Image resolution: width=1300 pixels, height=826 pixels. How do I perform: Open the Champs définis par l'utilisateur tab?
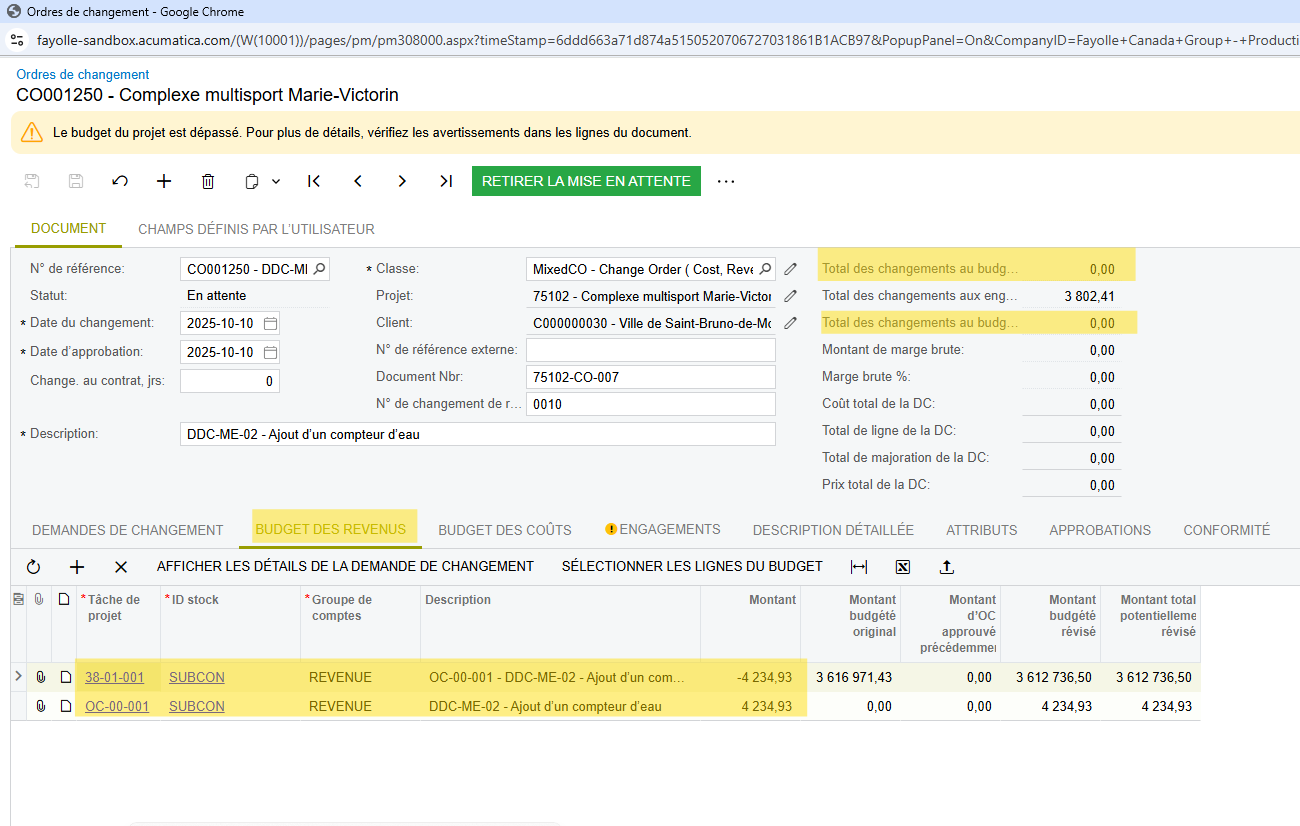tap(256, 229)
